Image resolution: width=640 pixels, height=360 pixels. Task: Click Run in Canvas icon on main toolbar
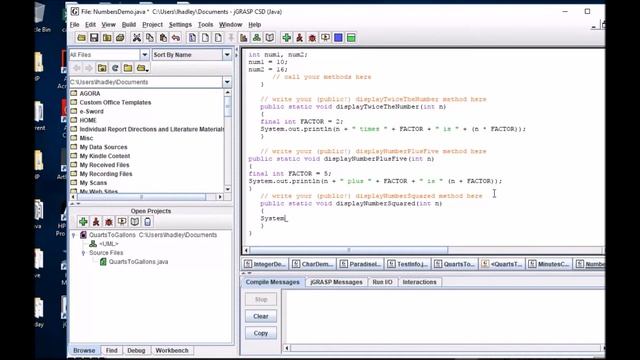[325, 38]
